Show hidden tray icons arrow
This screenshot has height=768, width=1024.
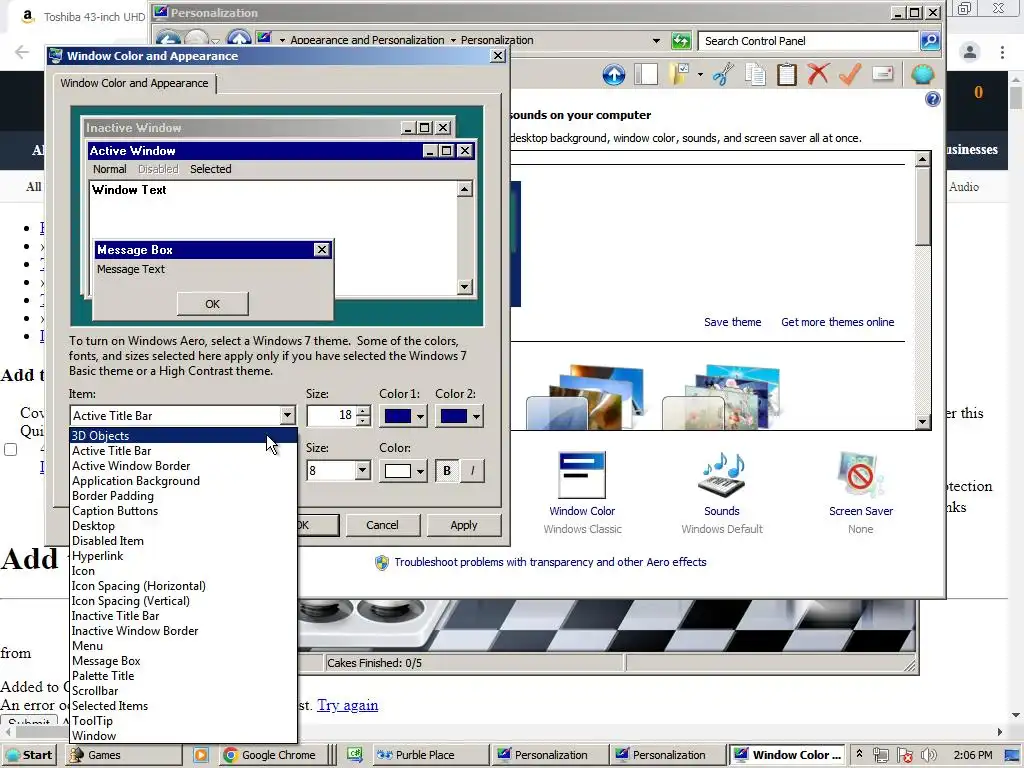859,754
